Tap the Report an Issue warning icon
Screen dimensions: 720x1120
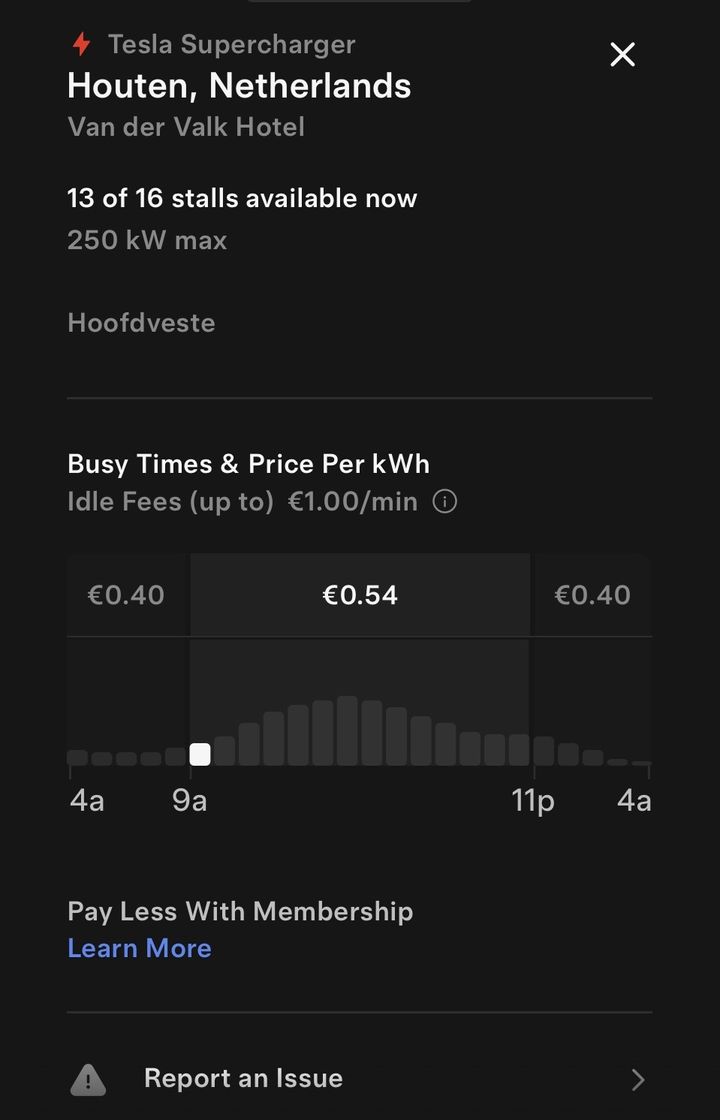click(x=88, y=1079)
